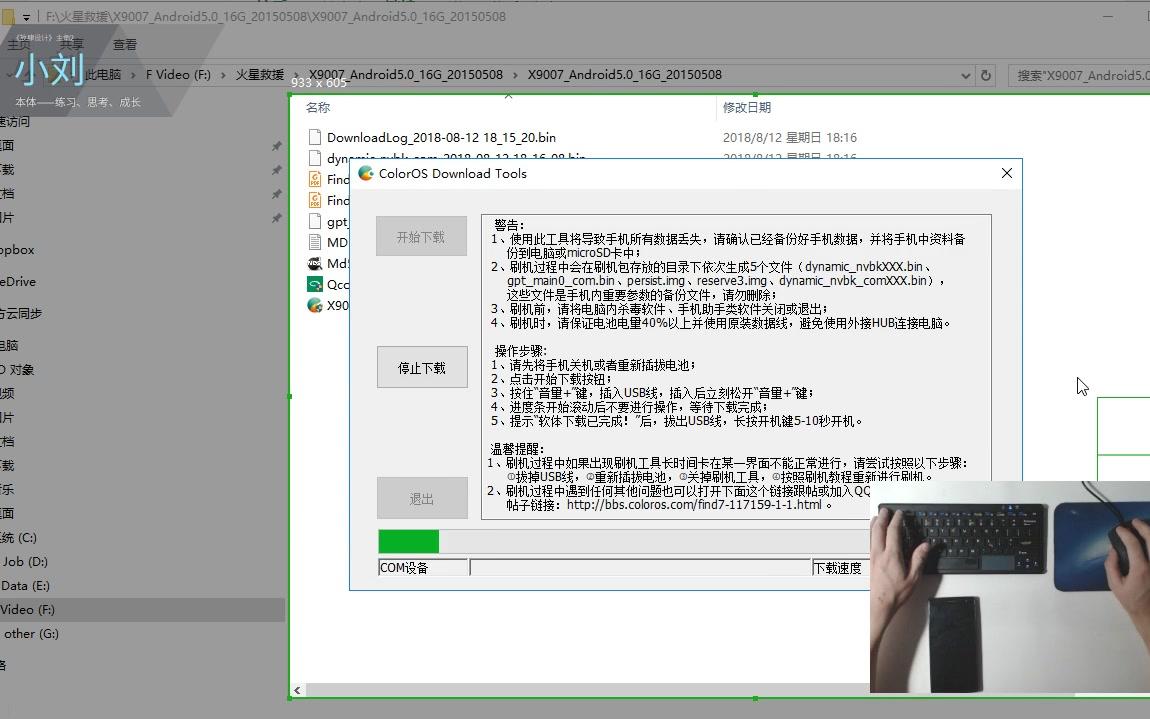Image resolution: width=1150 pixels, height=719 pixels.
Task: Expand the chevron after 此电脑 in the breadcrumb
Action: point(133,75)
